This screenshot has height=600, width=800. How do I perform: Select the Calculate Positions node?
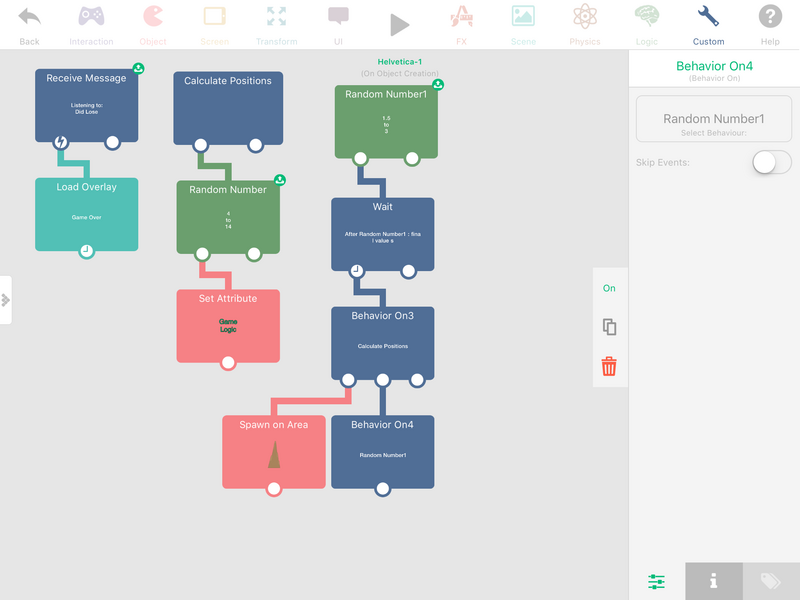[228, 108]
